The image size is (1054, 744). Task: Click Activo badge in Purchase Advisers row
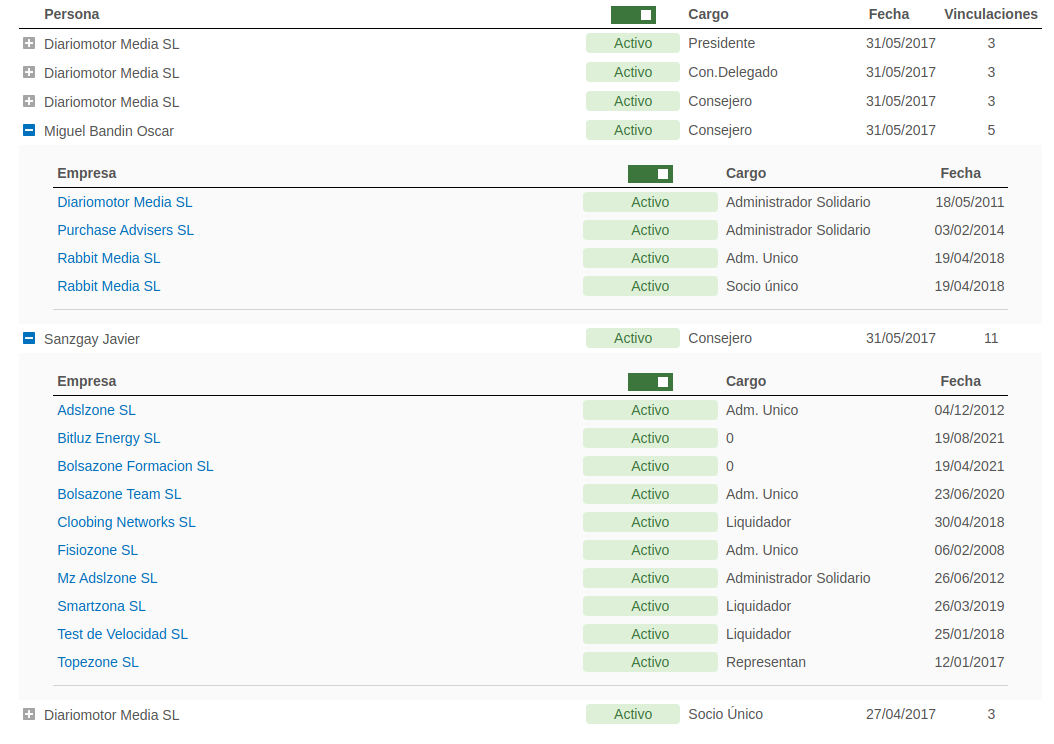[650, 231]
